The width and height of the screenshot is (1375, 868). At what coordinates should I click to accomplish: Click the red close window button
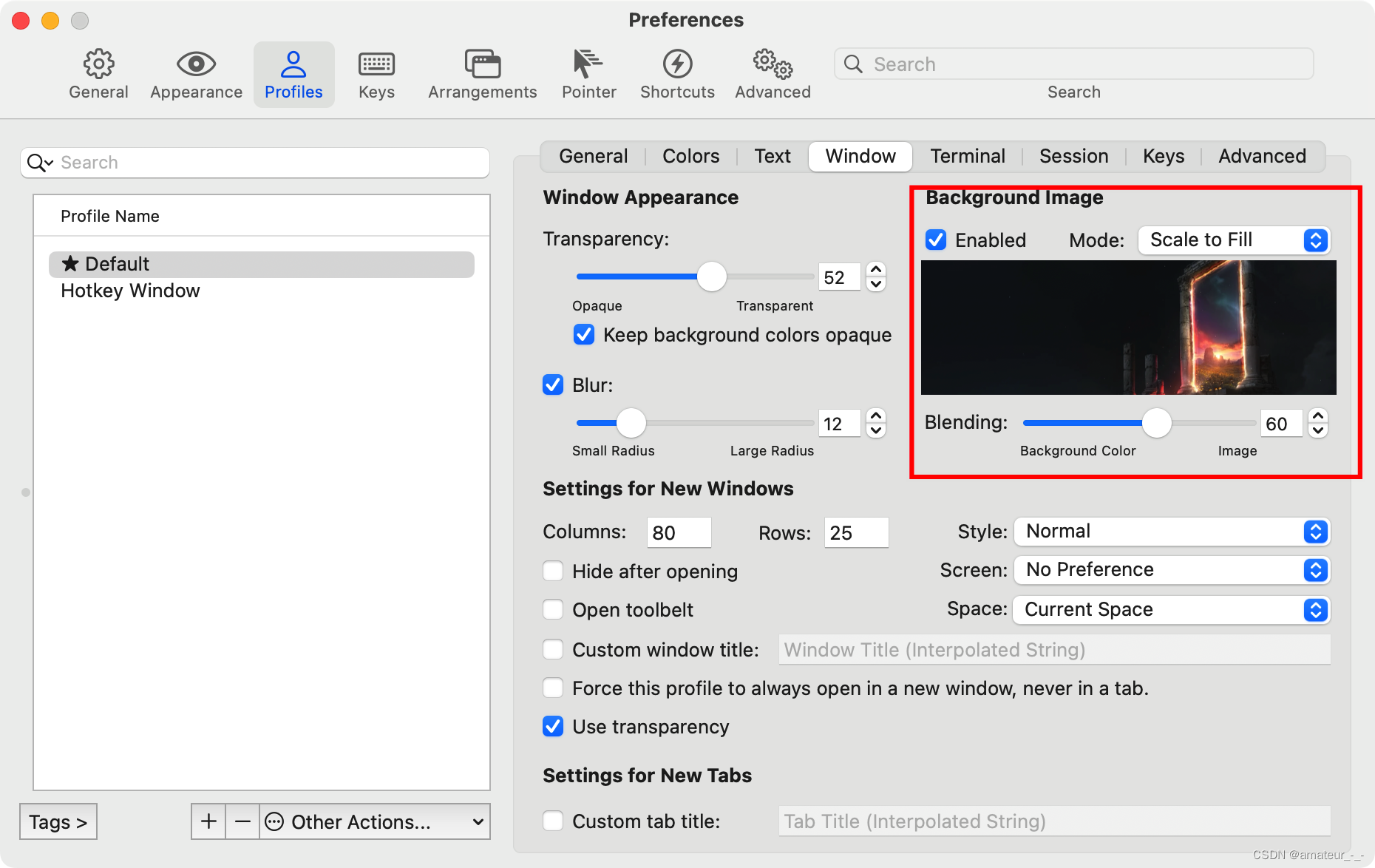[x=21, y=21]
